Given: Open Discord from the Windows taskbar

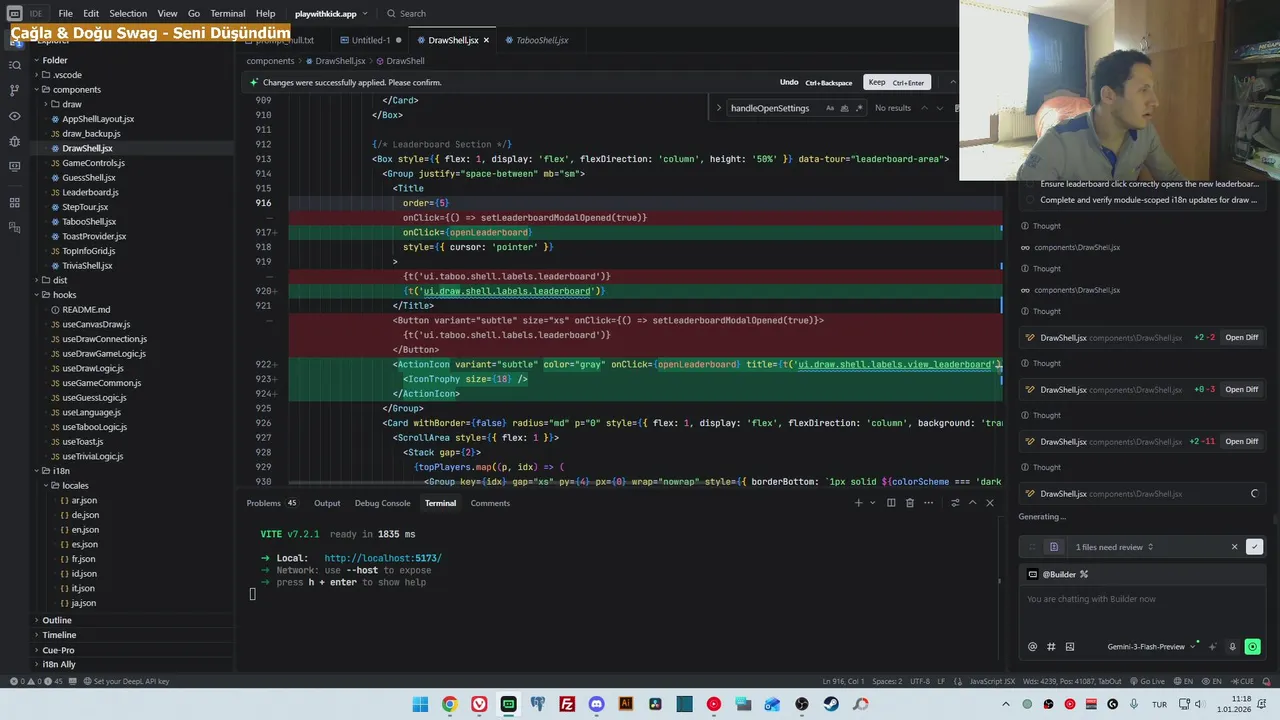Looking at the screenshot, I should click(x=597, y=704).
